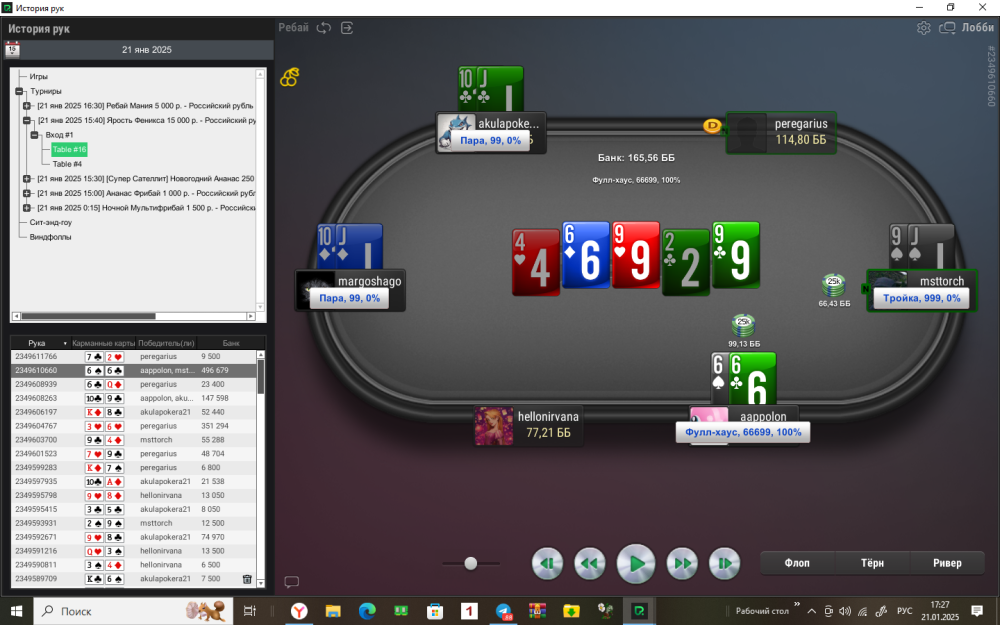Open the chat bubble icon
Screen dimensions: 1000x625
tap(292, 582)
